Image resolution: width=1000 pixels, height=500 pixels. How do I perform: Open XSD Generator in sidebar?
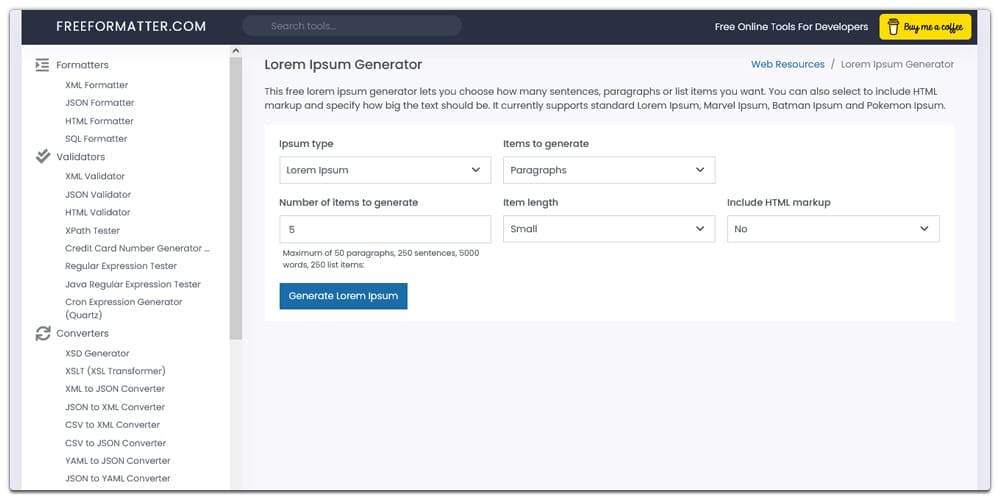97,353
